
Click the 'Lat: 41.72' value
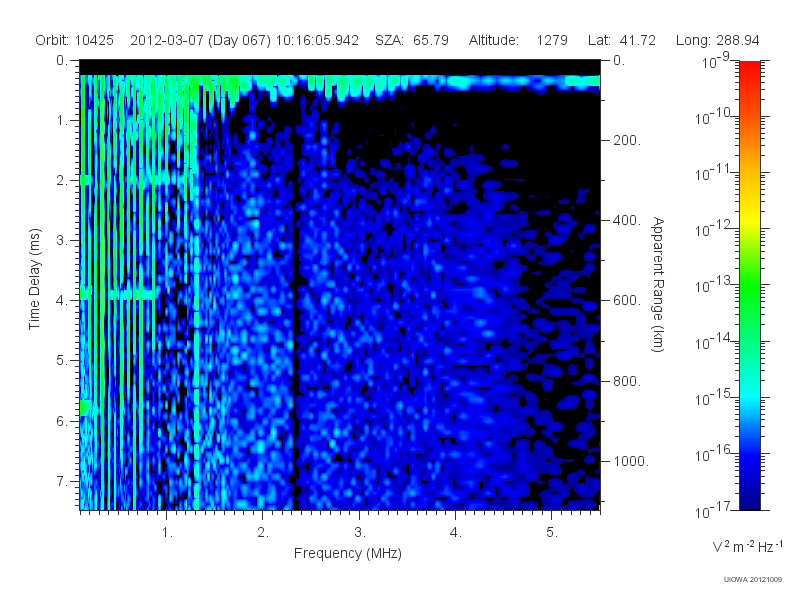coord(622,40)
